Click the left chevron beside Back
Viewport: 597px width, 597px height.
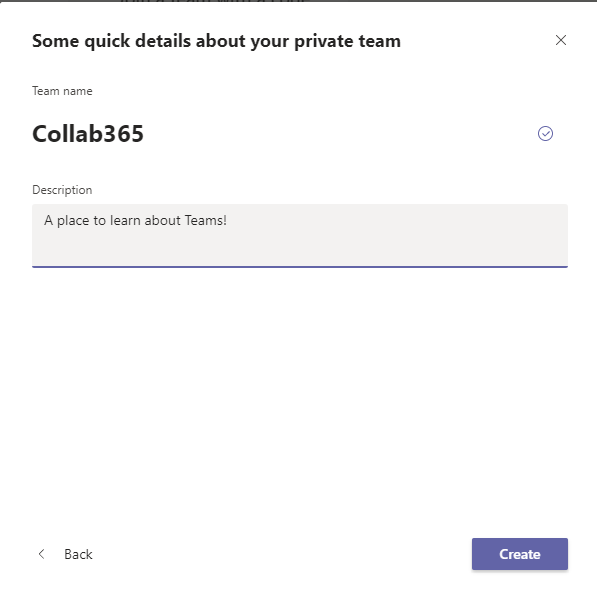42,554
